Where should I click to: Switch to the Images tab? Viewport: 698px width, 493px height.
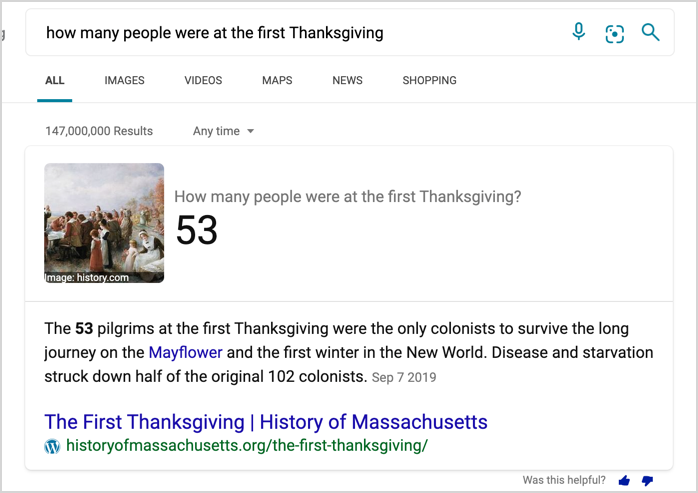tap(124, 80)
